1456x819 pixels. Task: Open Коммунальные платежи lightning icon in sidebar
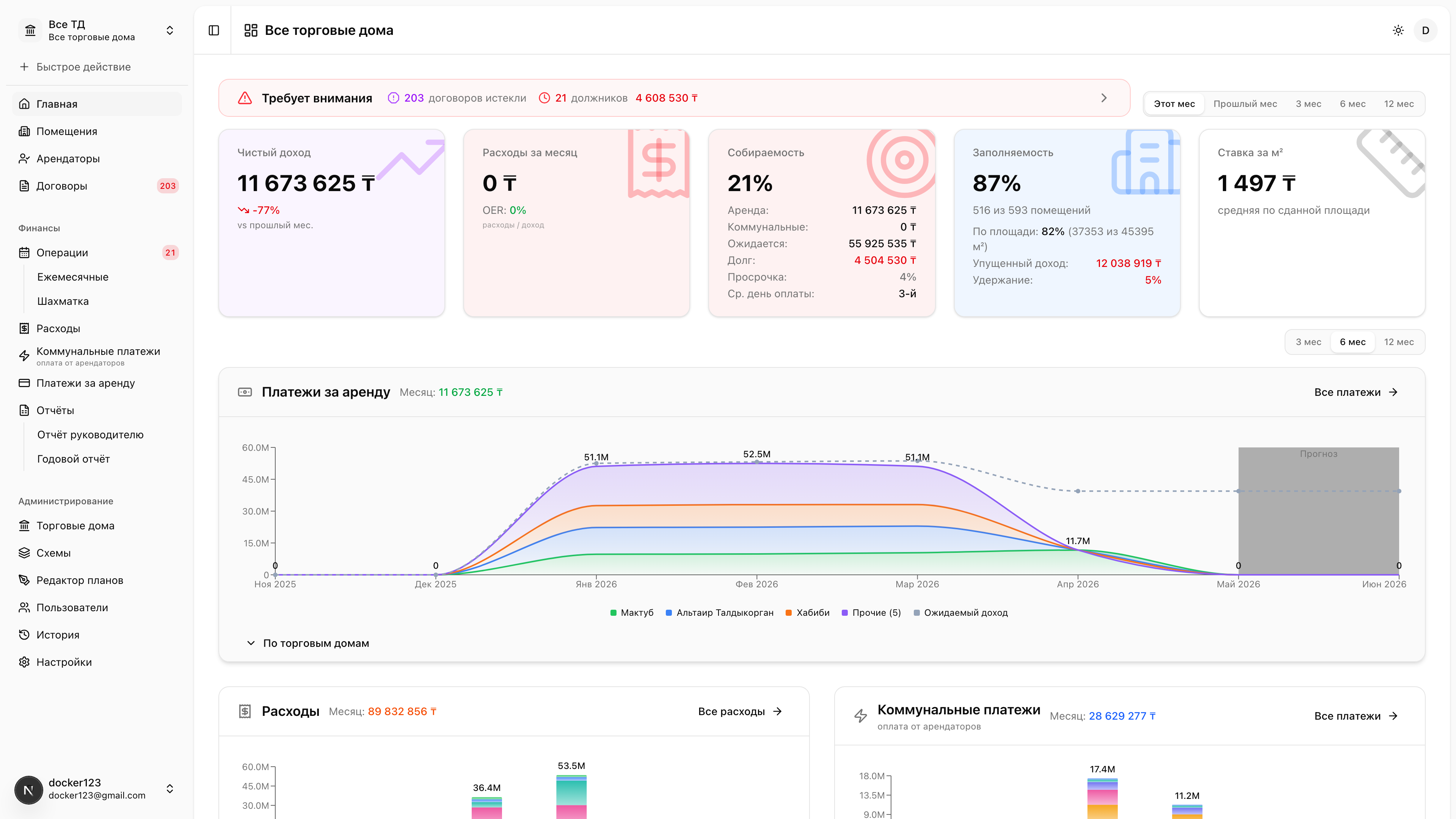point(24,356)
